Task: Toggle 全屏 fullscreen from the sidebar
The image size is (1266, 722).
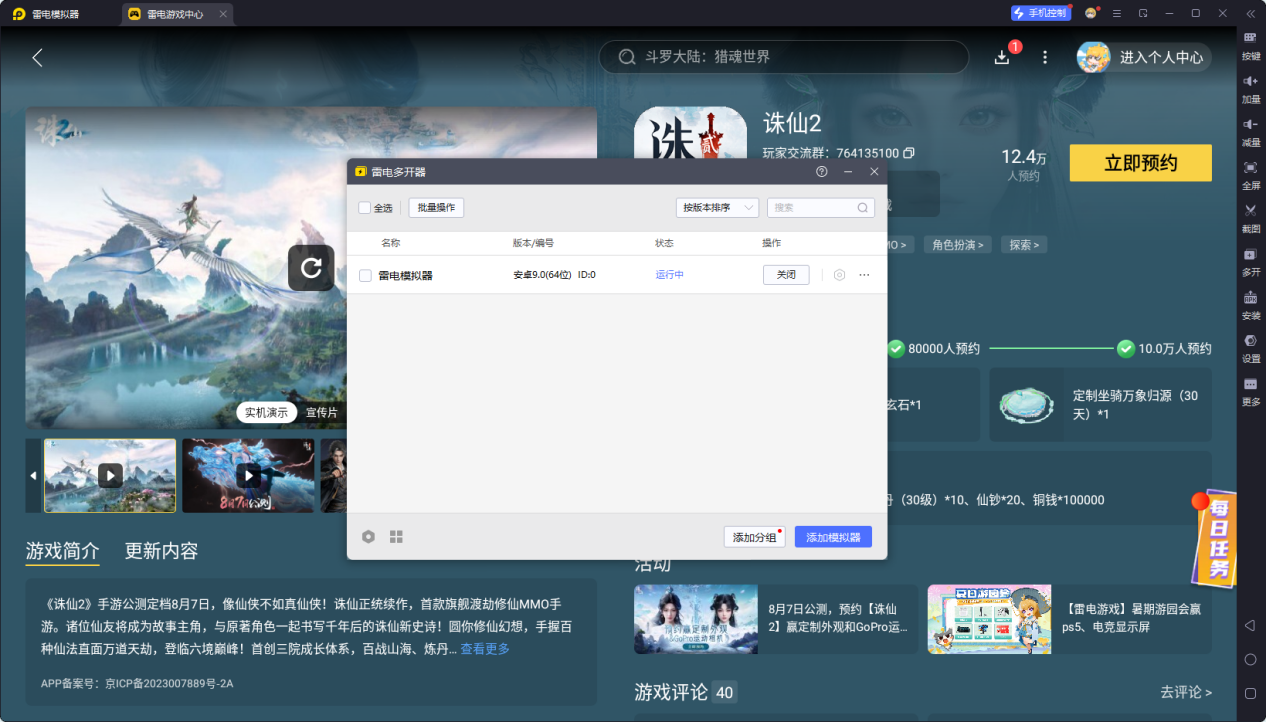Action: [1250, 174]
